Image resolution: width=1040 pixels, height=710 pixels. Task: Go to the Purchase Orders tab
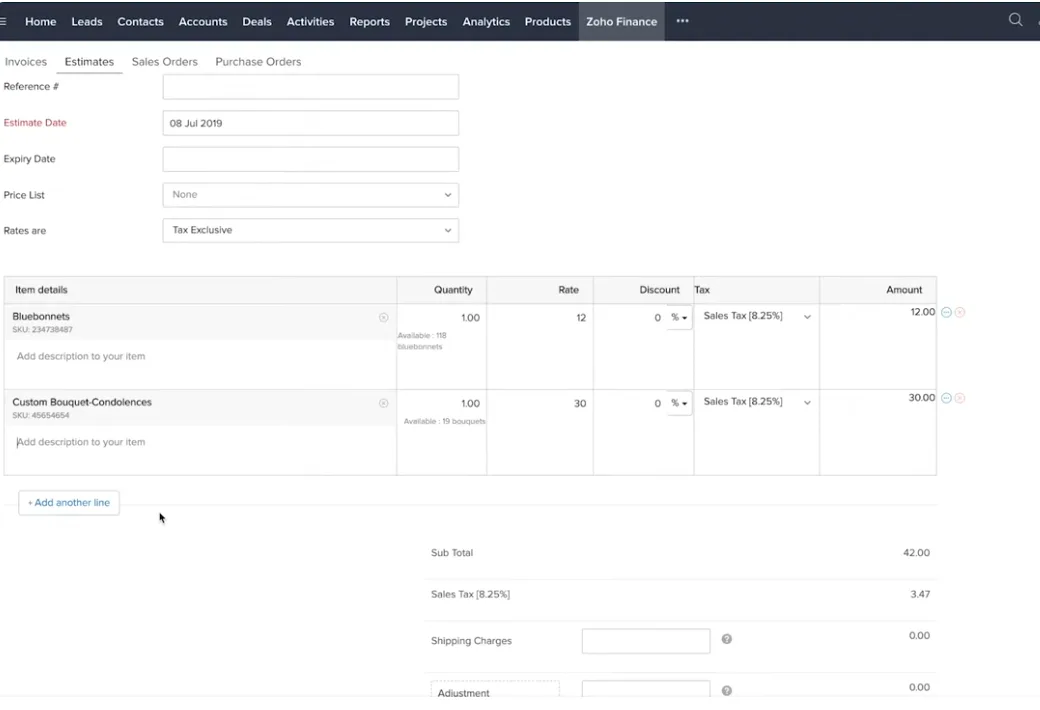click(258, 62)
